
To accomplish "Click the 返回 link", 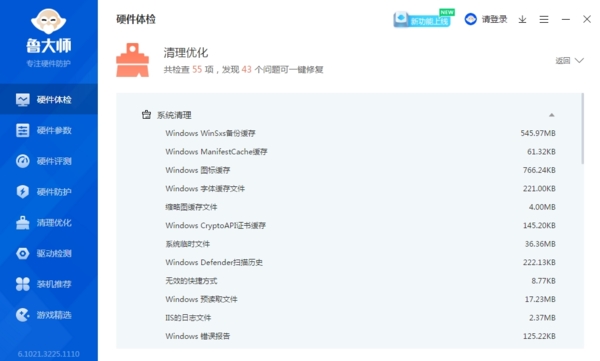I will click(563, 60).
